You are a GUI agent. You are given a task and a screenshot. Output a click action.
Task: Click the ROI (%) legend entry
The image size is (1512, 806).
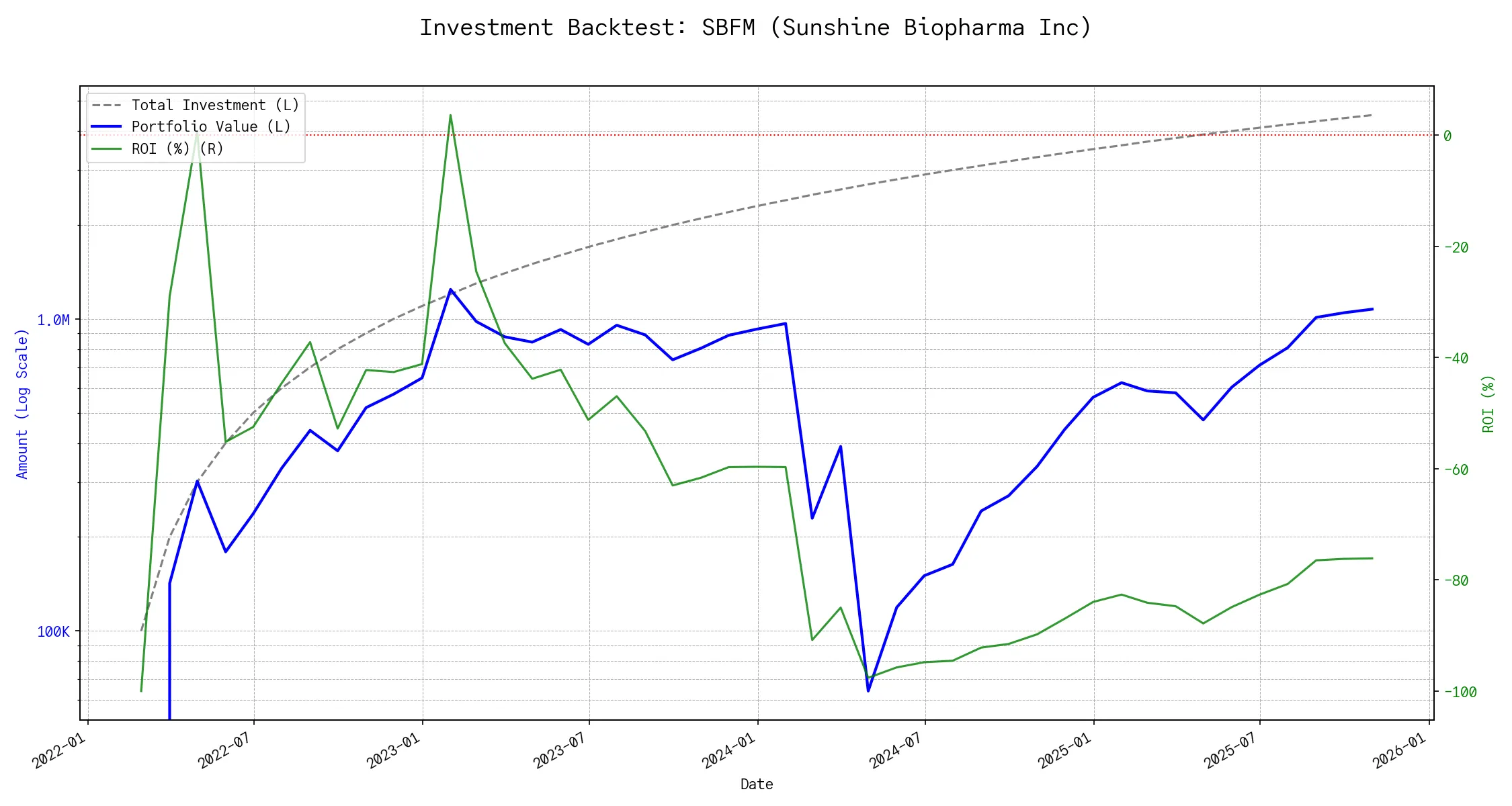pyautogui.click(x=177, y=148)
